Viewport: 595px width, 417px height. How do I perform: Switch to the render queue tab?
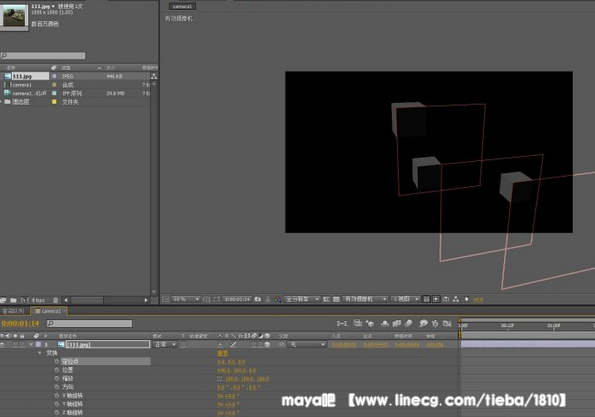(14, 311)
